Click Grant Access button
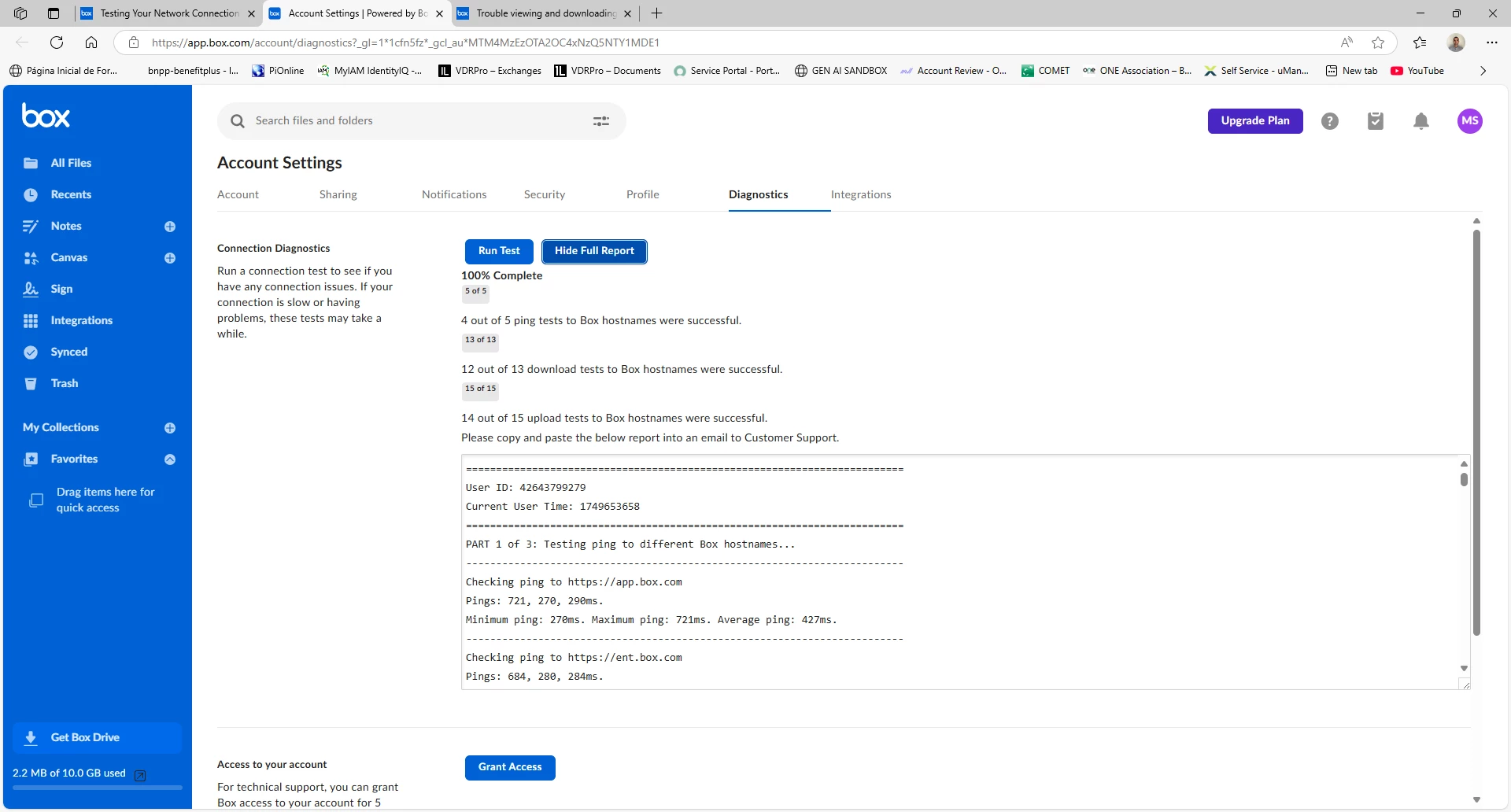Screen dimensions: 1511x812 click(510, 767)
